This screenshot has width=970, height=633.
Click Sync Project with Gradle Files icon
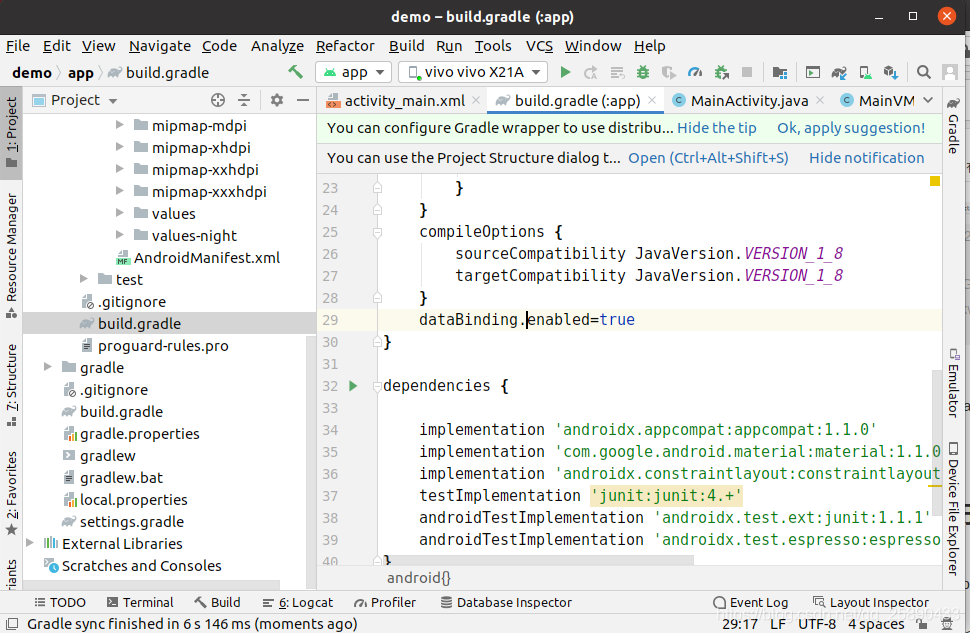pos(839,72)
